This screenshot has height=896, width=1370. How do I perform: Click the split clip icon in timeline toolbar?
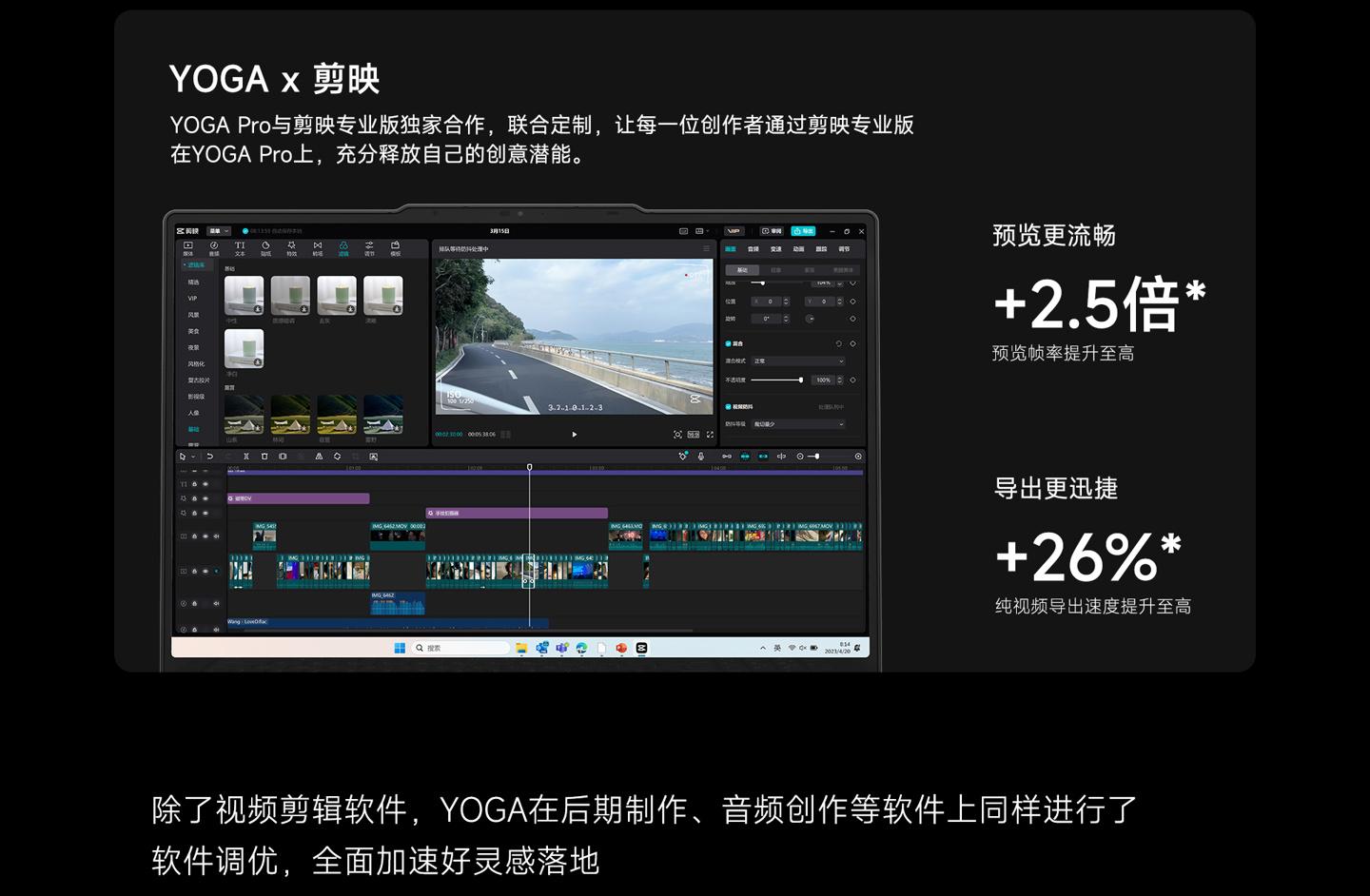click(246, 457)
